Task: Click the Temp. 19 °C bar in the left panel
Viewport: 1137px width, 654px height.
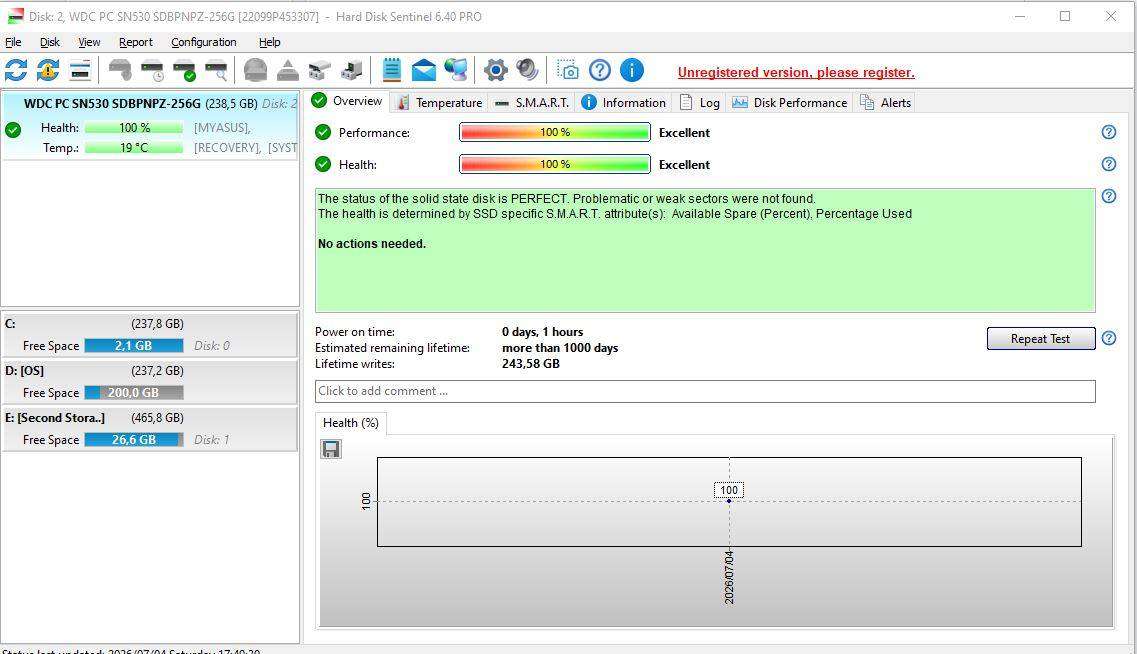Action: tap(133, 148)
